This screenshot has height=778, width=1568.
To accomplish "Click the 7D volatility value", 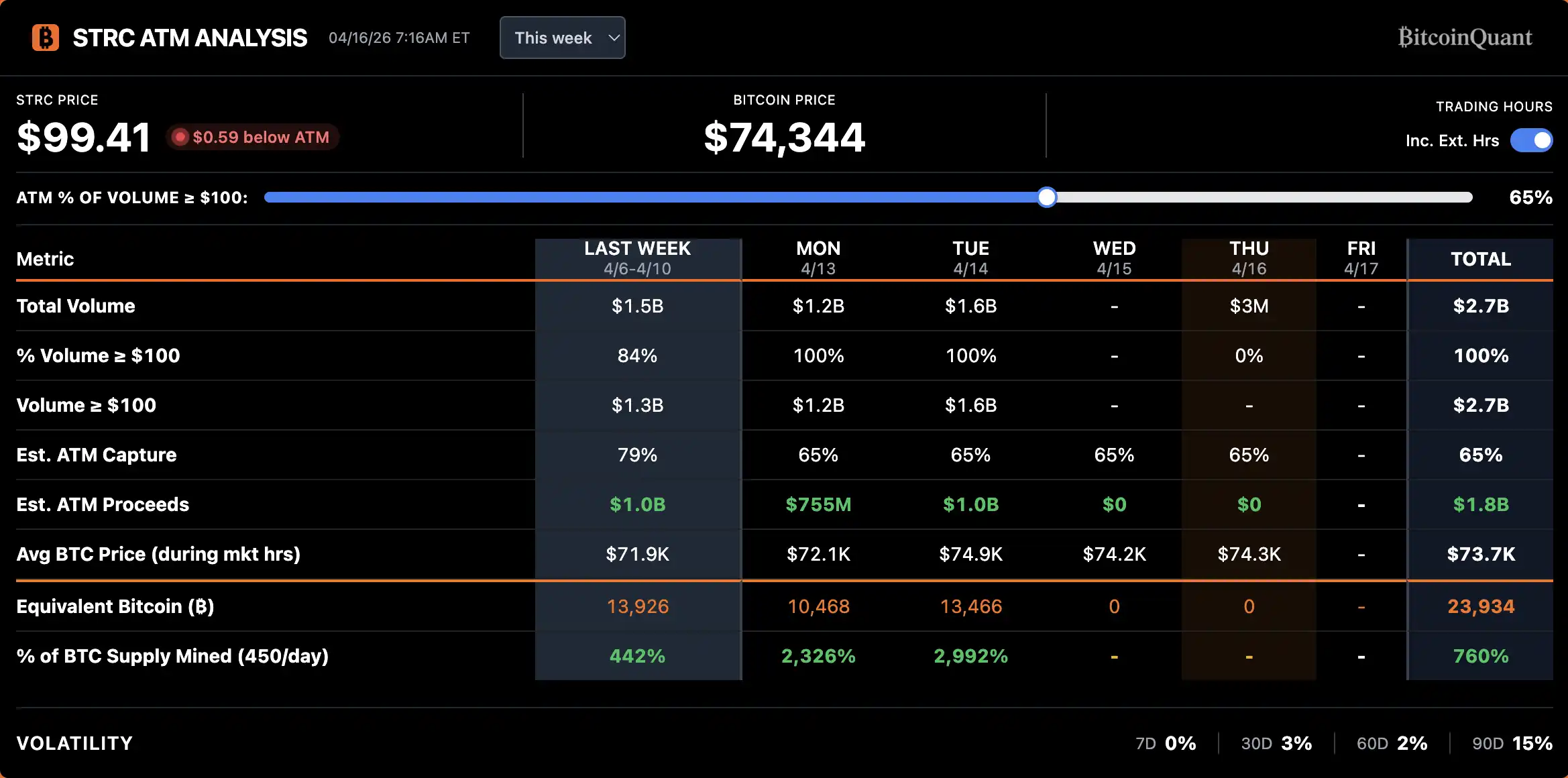I will 1180,743.
